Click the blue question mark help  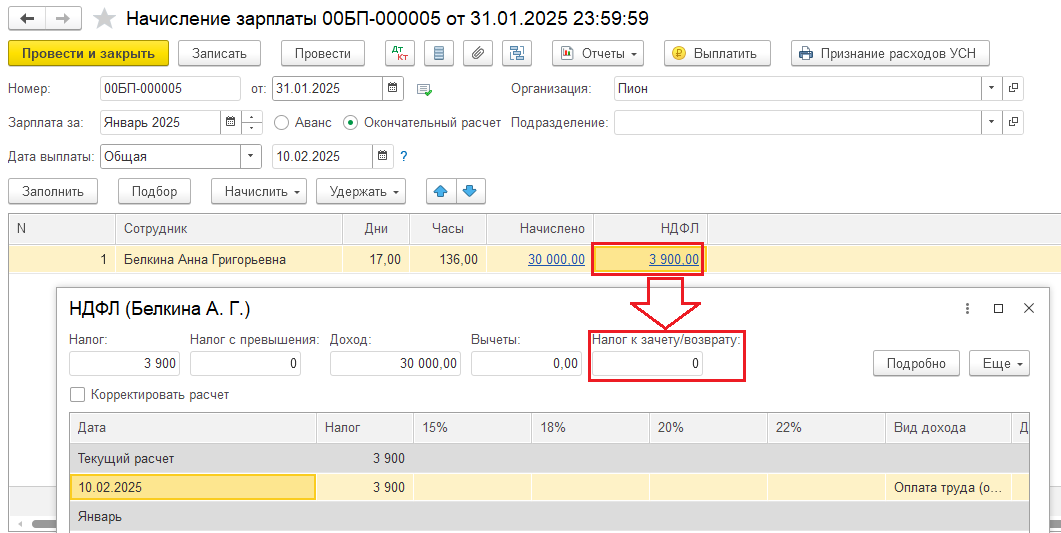click(x=404, y=156)
